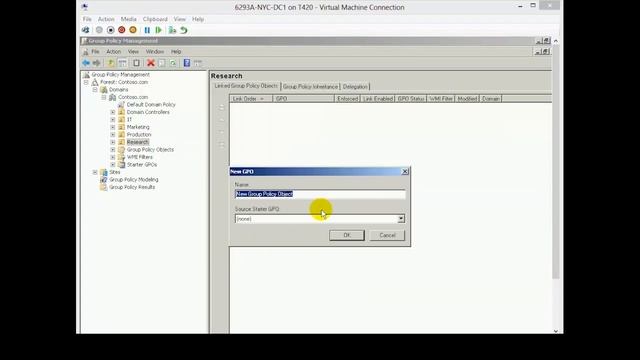Expand the Group Policy Objects node

tap(113, 149)
